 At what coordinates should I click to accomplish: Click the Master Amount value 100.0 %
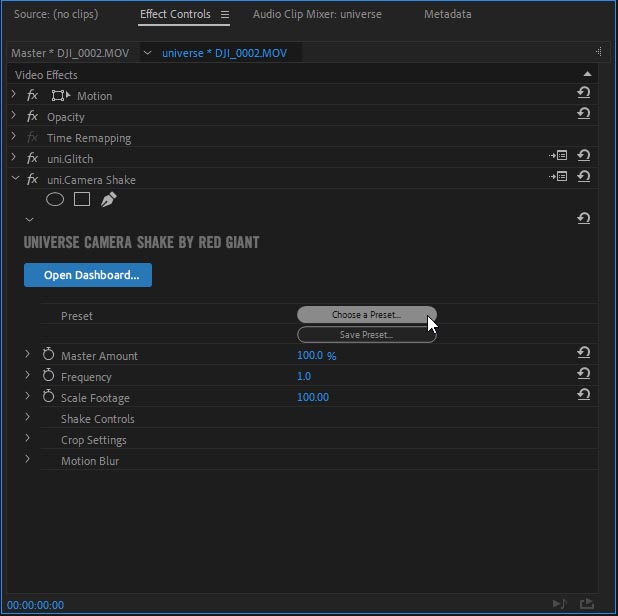[x=316, y=356]
